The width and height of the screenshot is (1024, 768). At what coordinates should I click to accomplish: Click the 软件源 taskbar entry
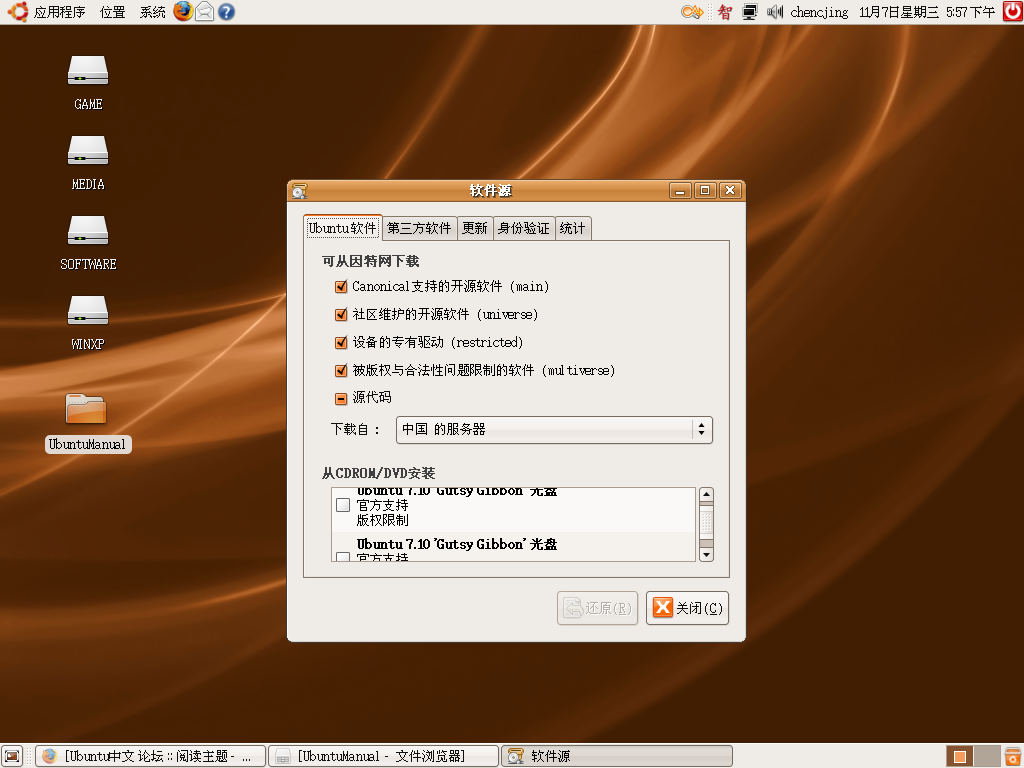pyautogui.click(x=616, y=756)
